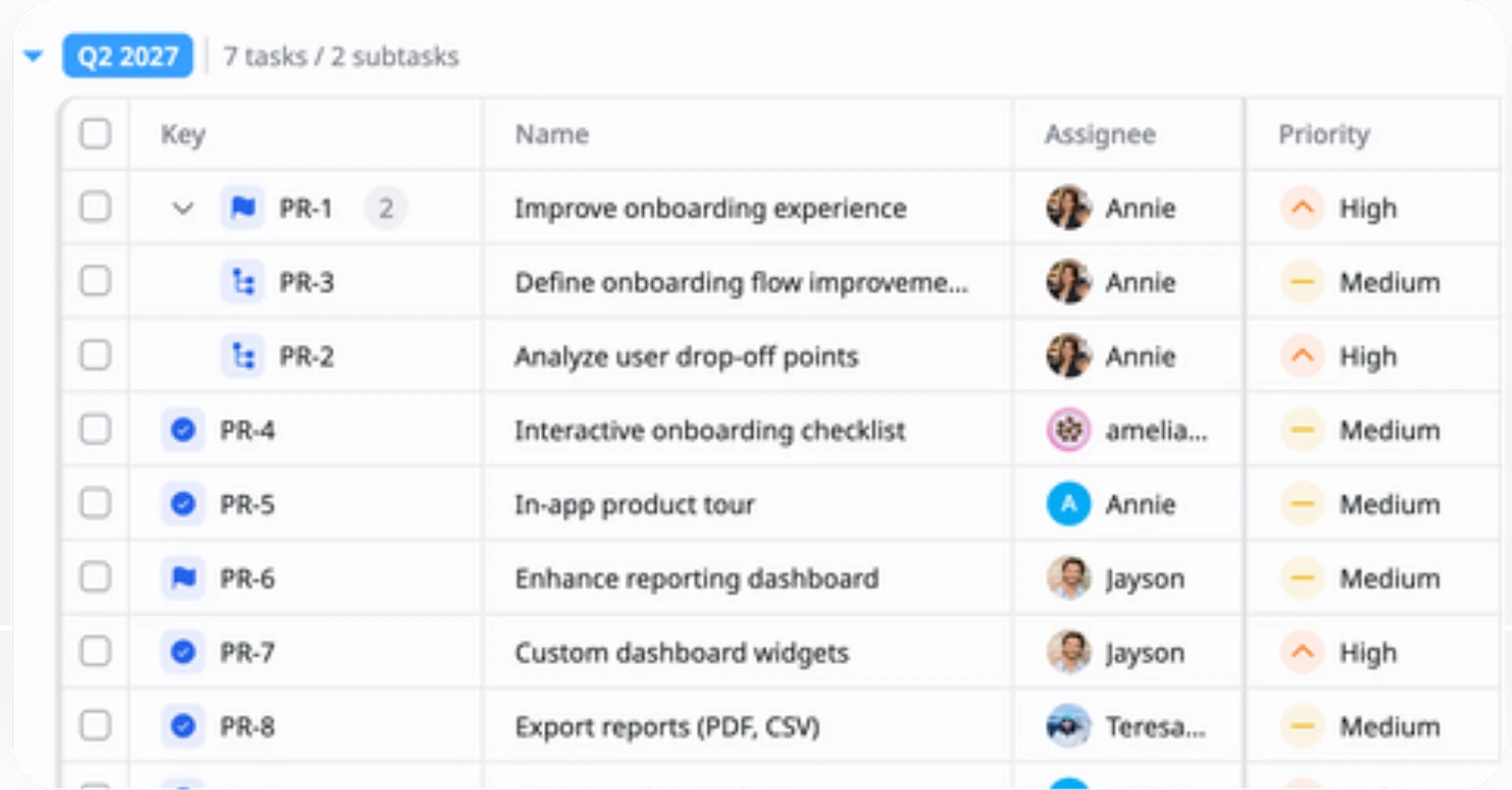This screenshot has height=790, width=1512.
Task: Open task 'Improve onboarding experience'
Action: [x=711, y=208]
